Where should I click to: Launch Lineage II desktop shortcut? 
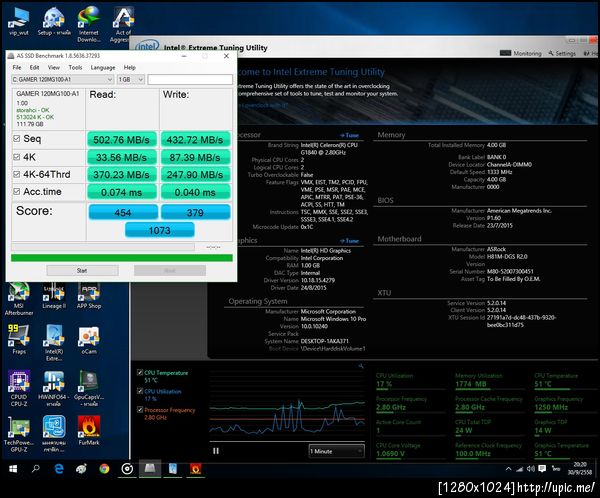(54, 296)
